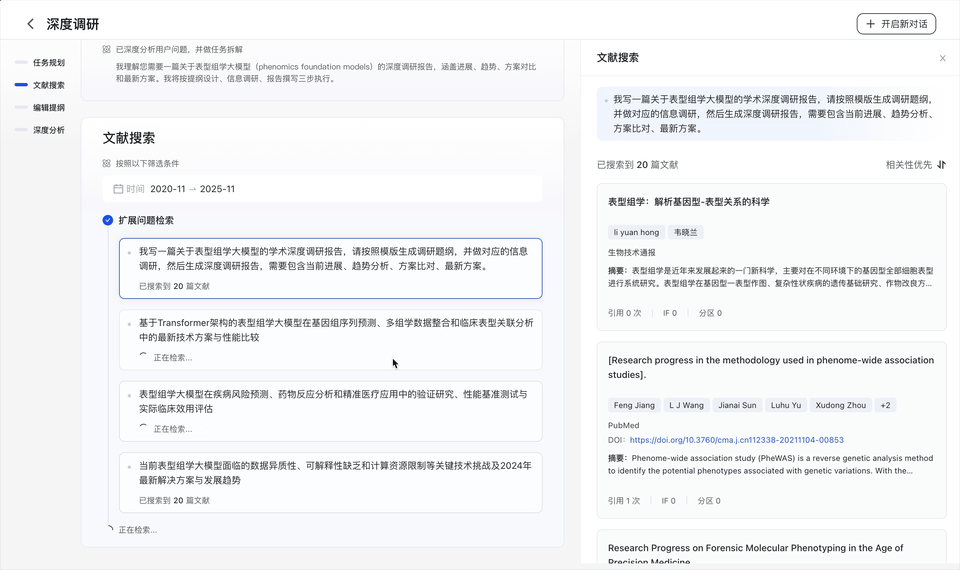This screenshot has height=570, width=960.
Task: Open the PubMed DOI link
Action: pyautogui.click(x=736, y=440)
